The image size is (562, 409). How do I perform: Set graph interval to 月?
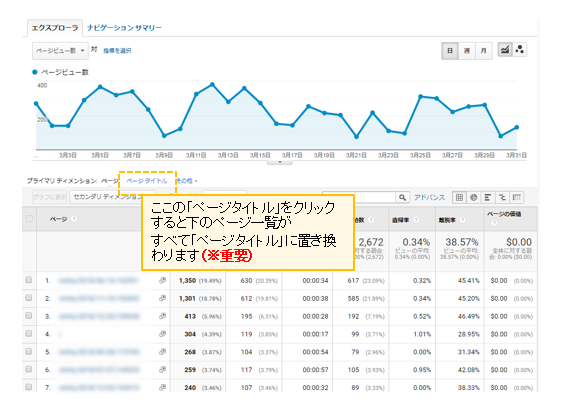coord(484,51)
